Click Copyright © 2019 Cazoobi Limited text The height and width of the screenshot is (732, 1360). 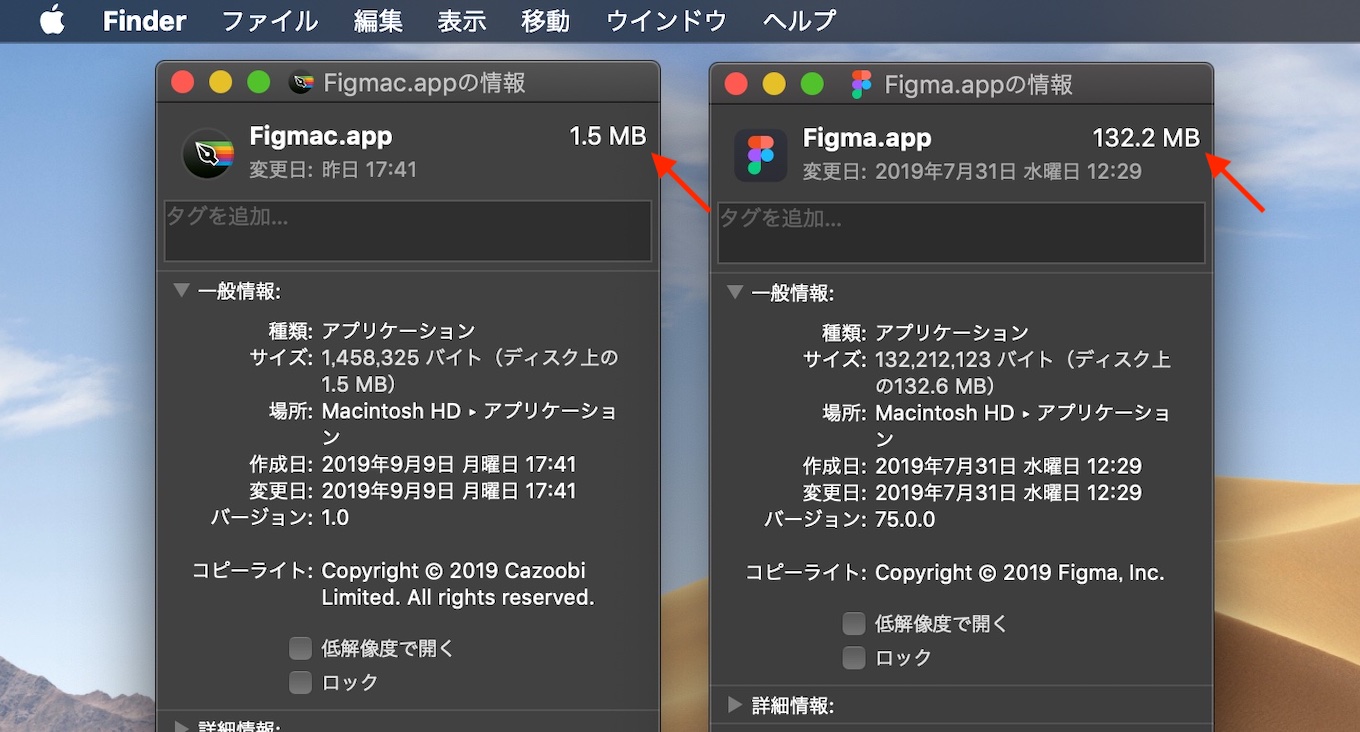click(458, 584)
